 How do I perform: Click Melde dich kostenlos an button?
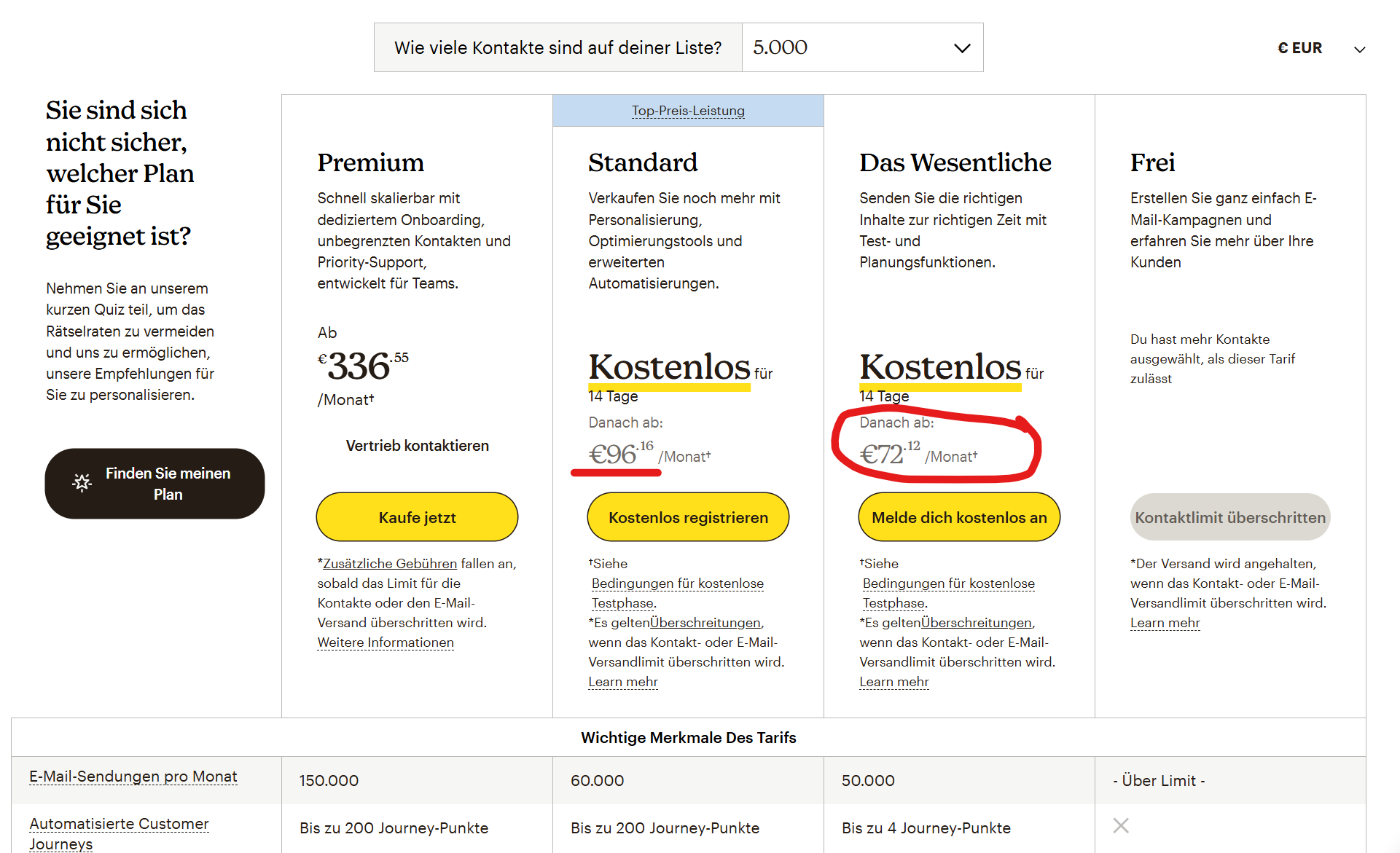point(959,517)
